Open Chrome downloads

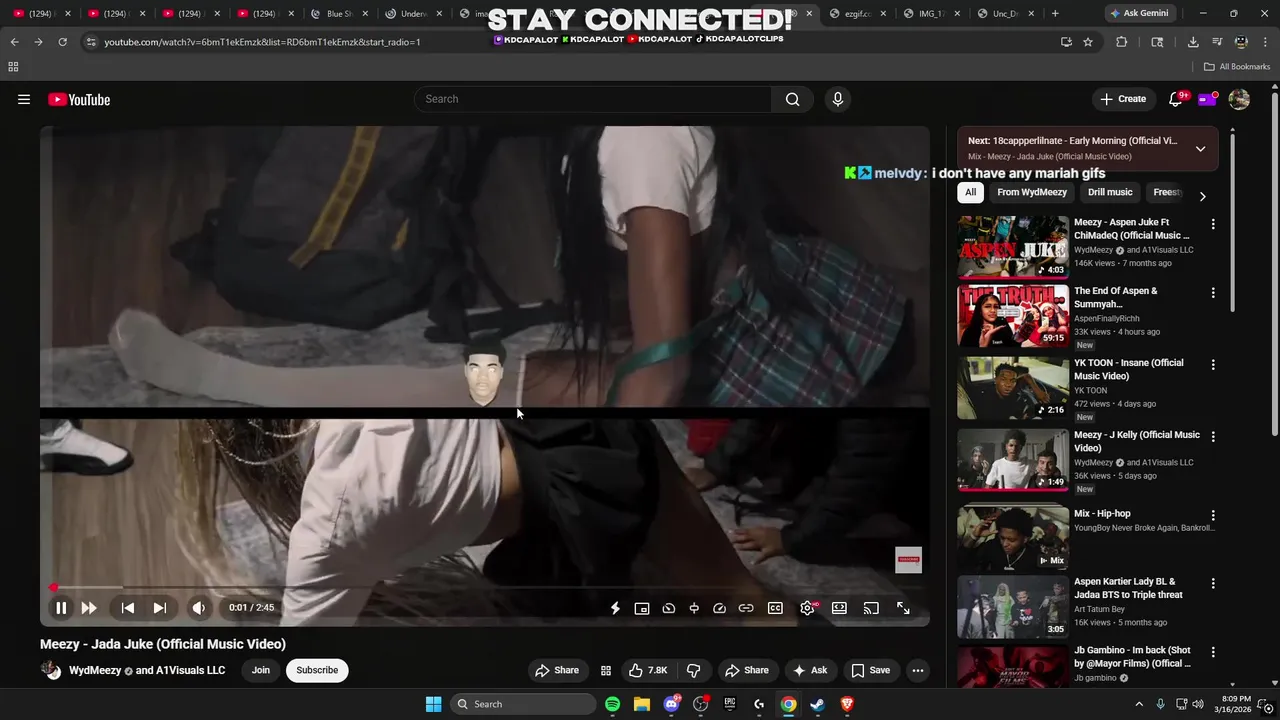(1193, 42)
